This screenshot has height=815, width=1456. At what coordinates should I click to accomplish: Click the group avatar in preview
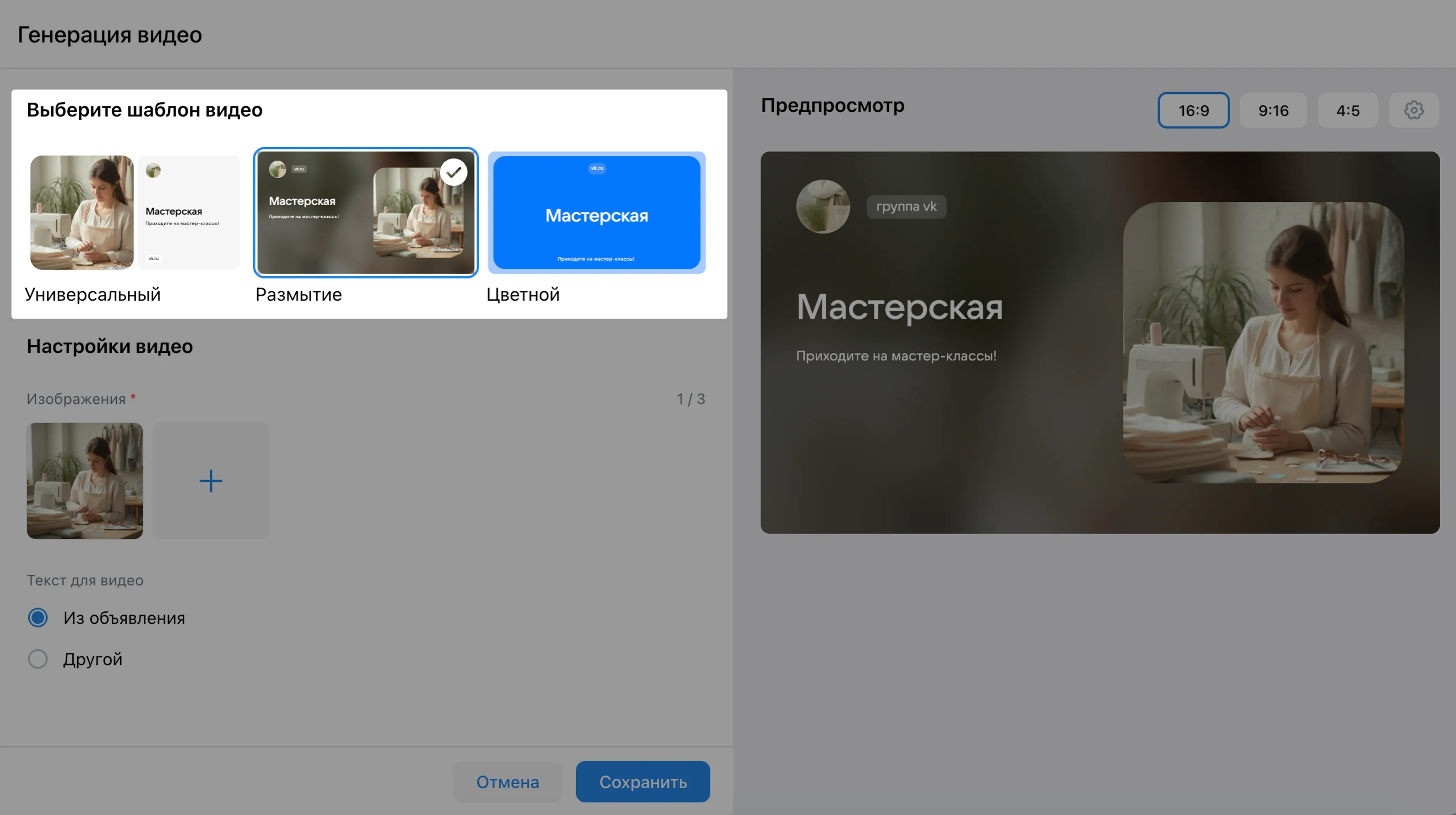pos(823,207)
